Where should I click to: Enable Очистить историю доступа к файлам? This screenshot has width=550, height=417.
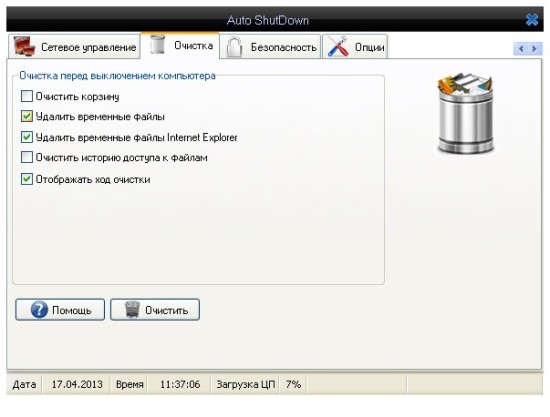tap(27, 157)
